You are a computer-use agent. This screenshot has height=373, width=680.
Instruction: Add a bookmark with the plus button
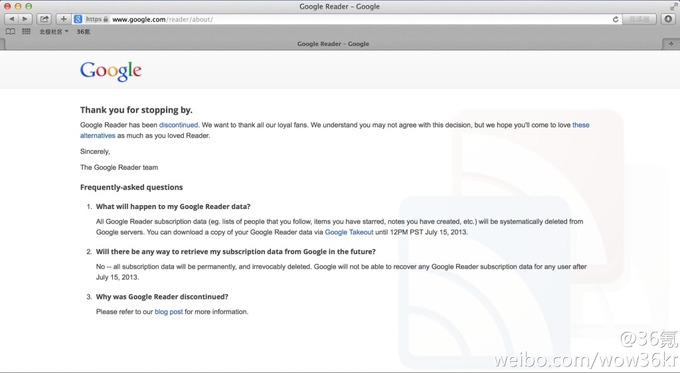click(x=63, y=19)
